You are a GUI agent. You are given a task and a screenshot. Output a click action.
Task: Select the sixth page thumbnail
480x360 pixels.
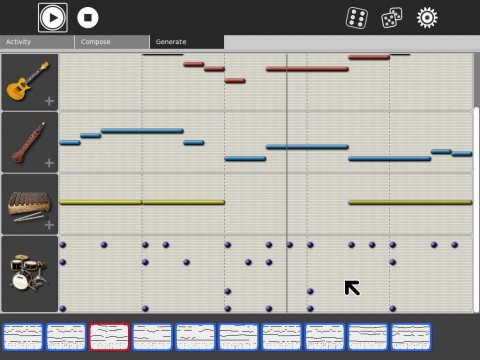click(238, 337)
